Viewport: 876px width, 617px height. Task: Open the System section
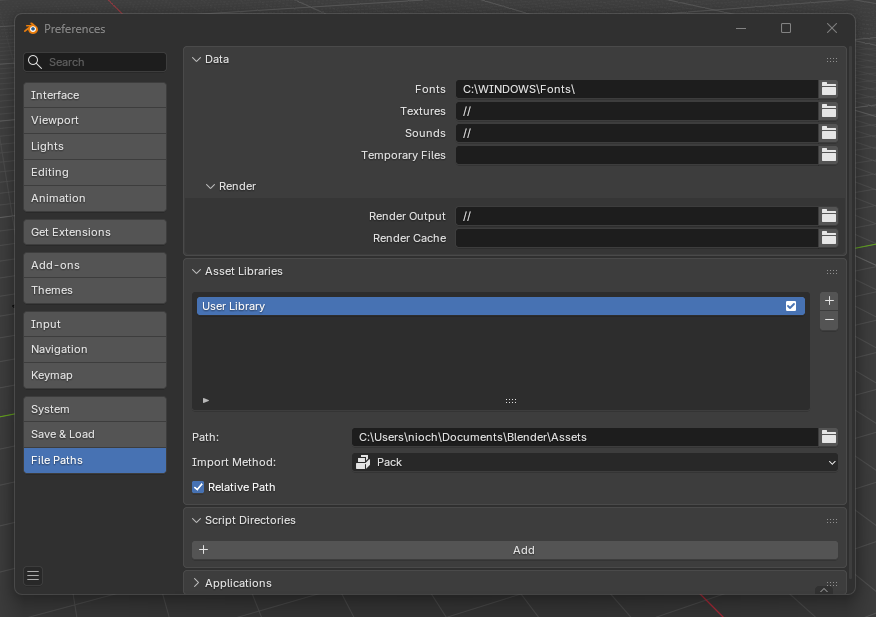pos(95,409)
